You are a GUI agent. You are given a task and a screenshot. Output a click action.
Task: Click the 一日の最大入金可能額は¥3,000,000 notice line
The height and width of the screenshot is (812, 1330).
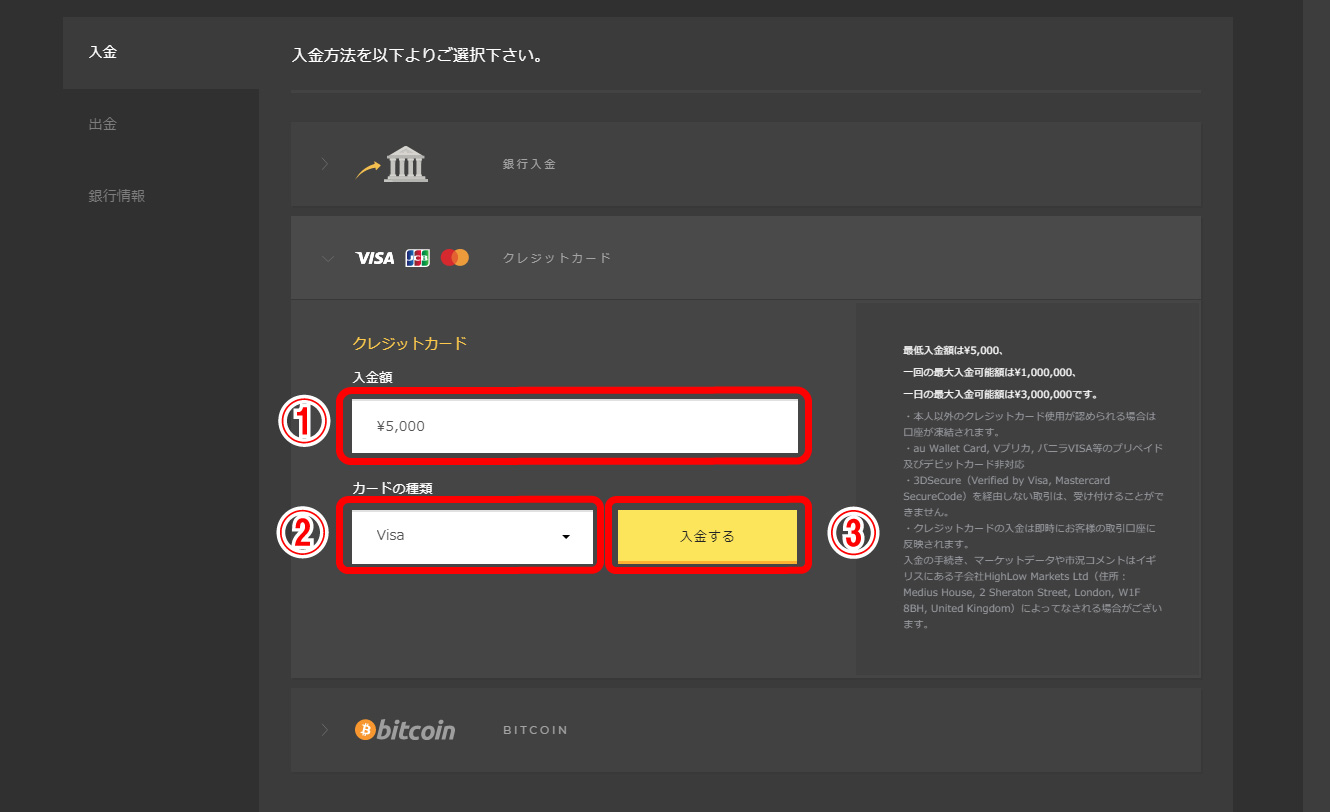[x=1000, y=394]
